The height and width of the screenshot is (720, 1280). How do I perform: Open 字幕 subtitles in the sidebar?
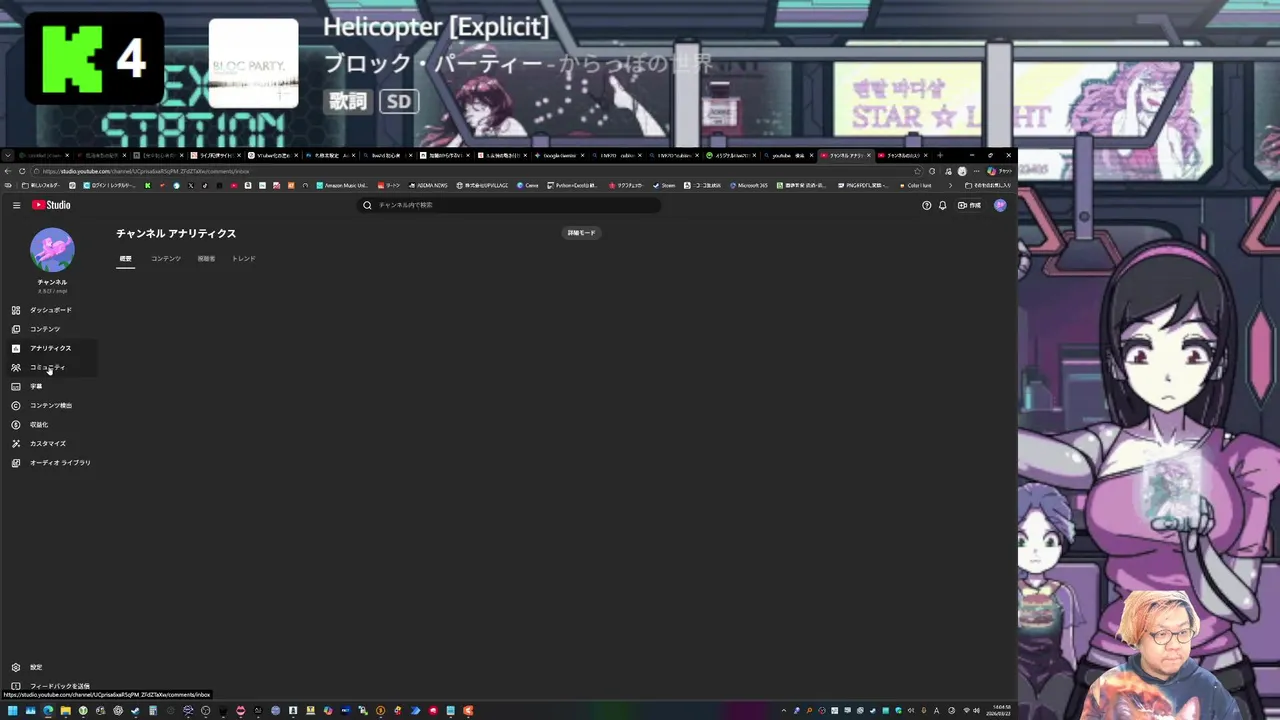[50, 386]
